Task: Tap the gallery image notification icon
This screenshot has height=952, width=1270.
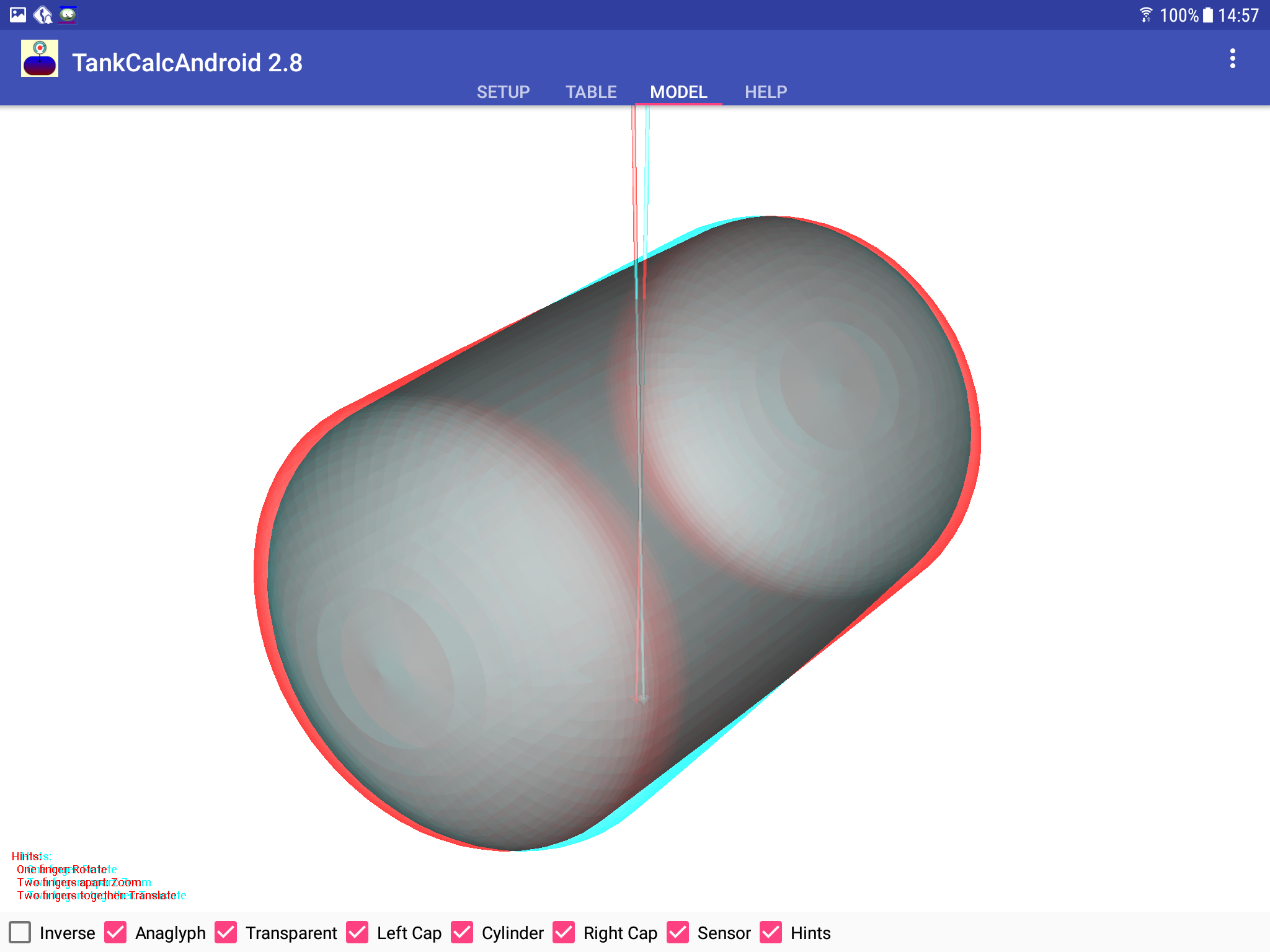Action: pyautogui.click(x=18, y=14)
